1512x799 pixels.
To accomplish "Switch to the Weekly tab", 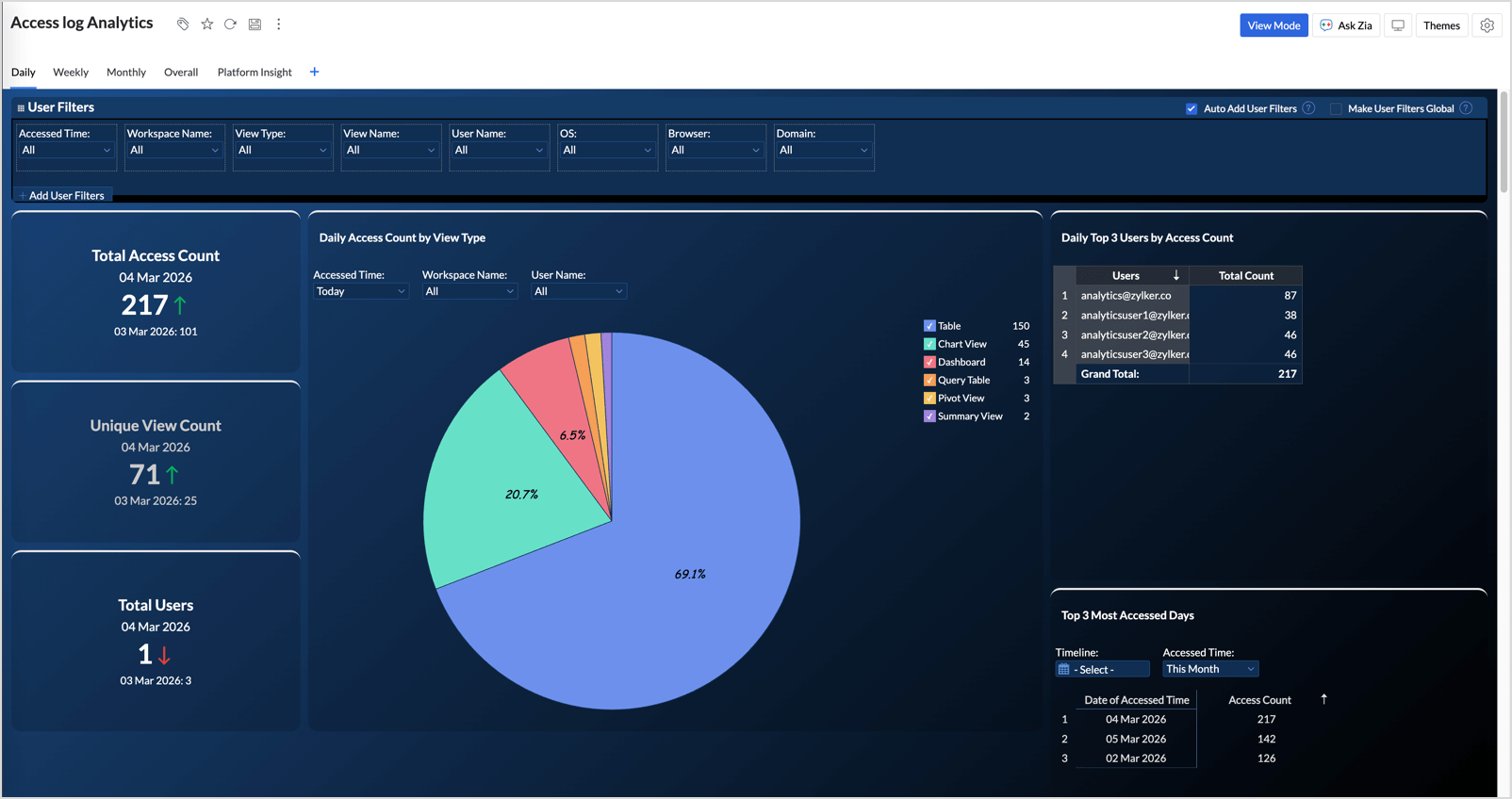I will (x=71, y=72).
